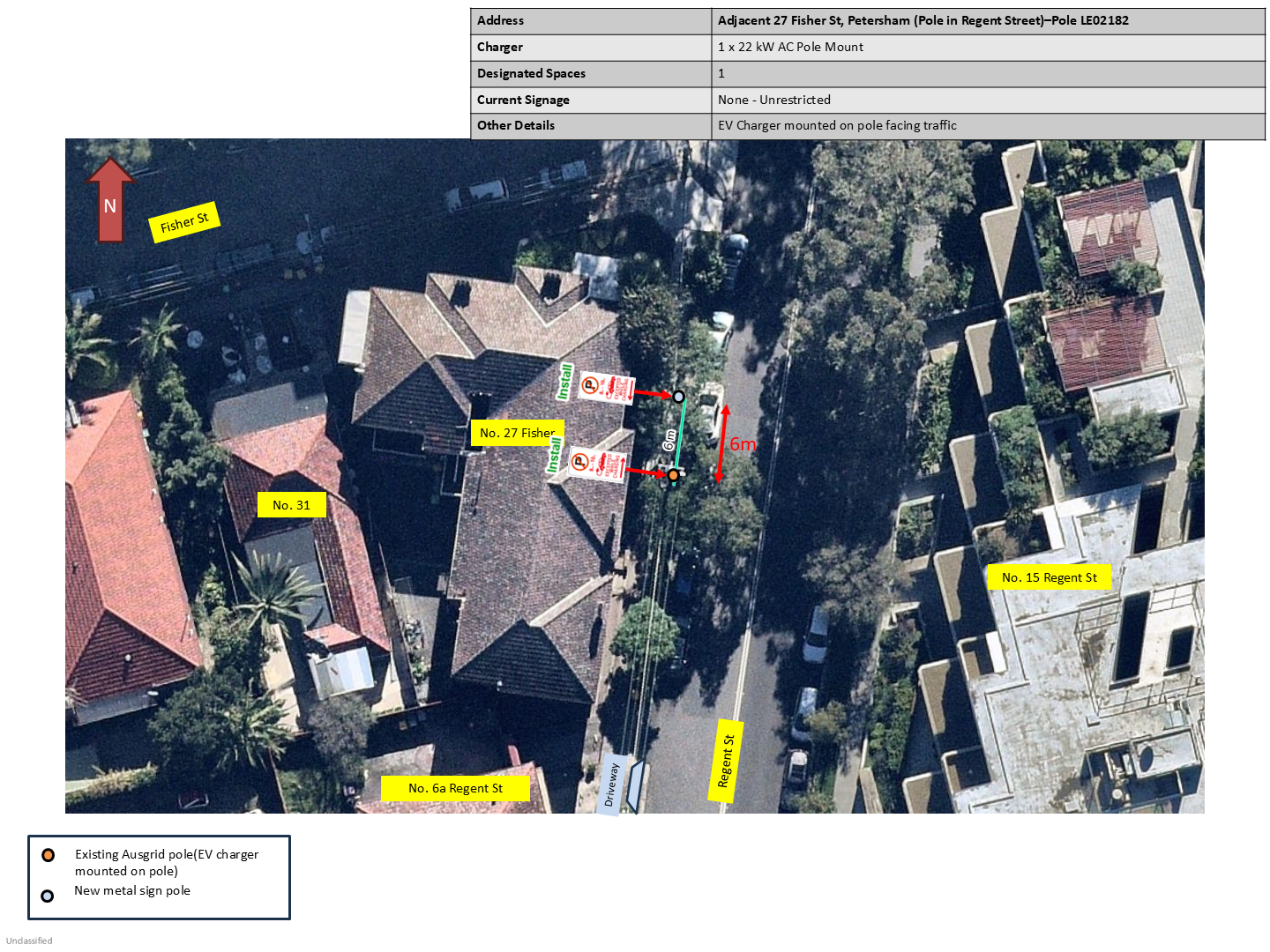Click the blue-white circle in the legend

pos(48,896)
